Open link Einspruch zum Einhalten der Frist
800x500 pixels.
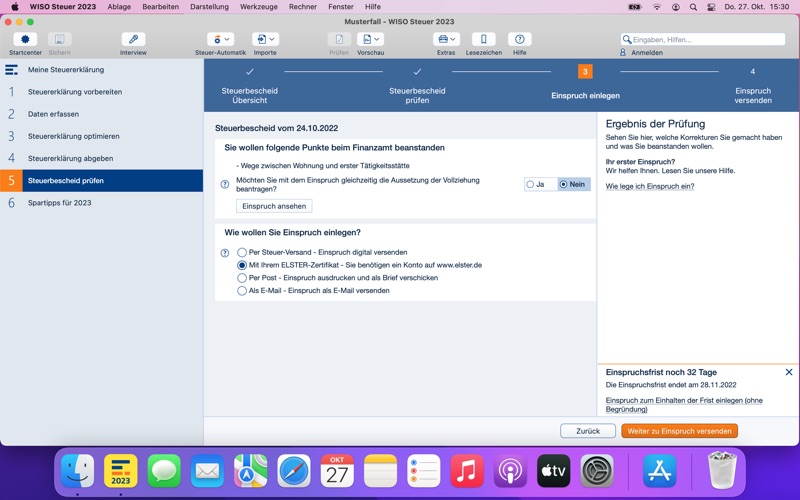(x=684, y=405)
